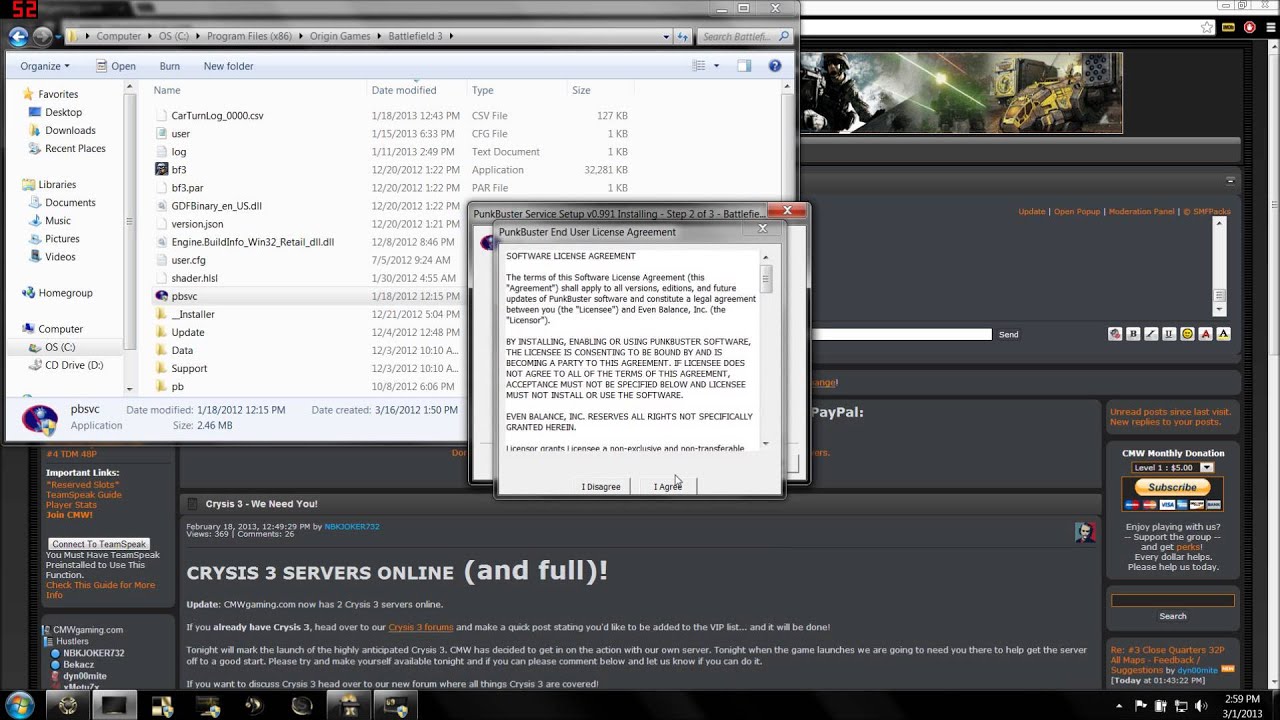The height and width of the screenshot is (720, 1280).
Task: Collapse the Libraries group in navigation pane
Action: (57, 184)
